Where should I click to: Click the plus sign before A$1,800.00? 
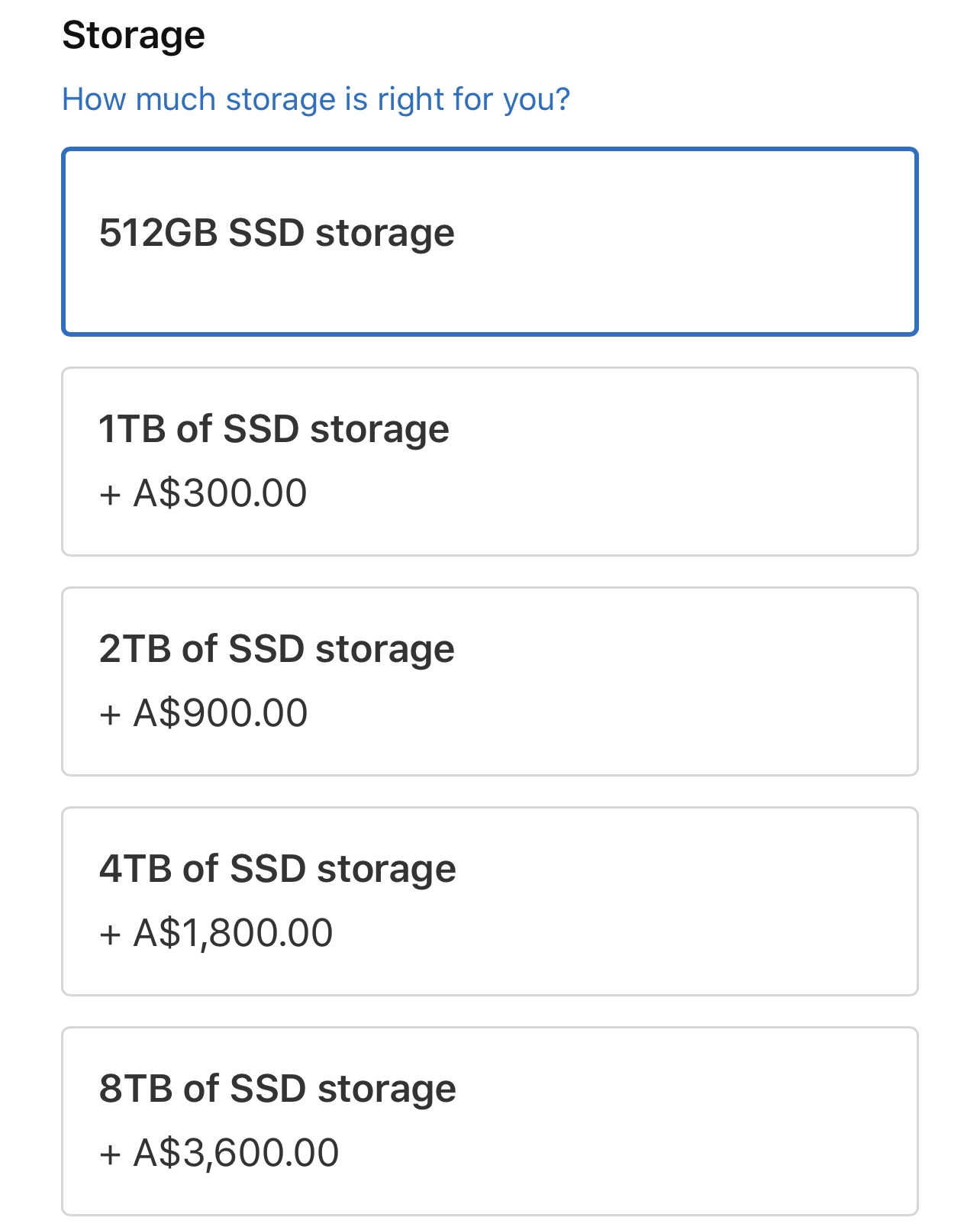(110, 934)
